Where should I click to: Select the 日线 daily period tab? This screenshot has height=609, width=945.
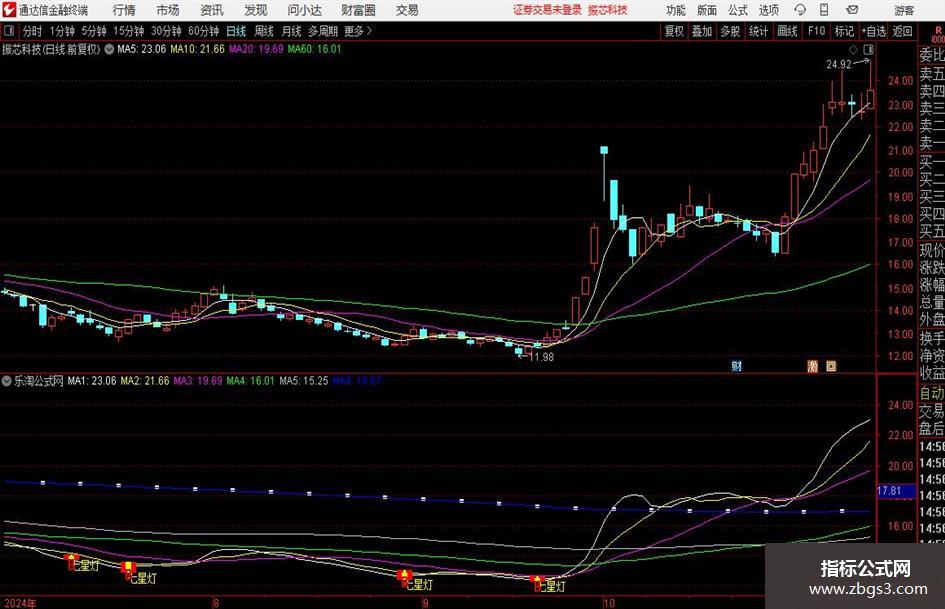[236, 31]
